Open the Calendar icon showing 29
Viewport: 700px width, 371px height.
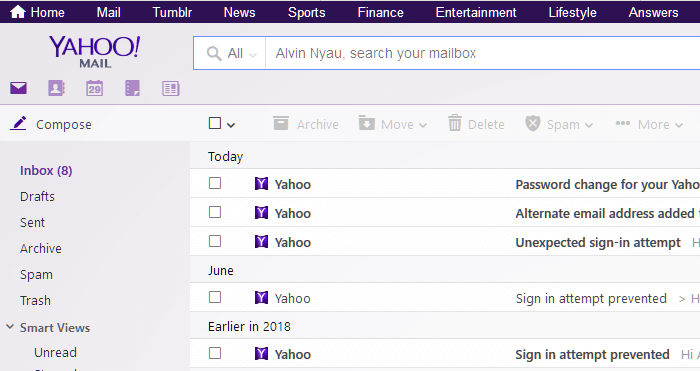(94, 88)
